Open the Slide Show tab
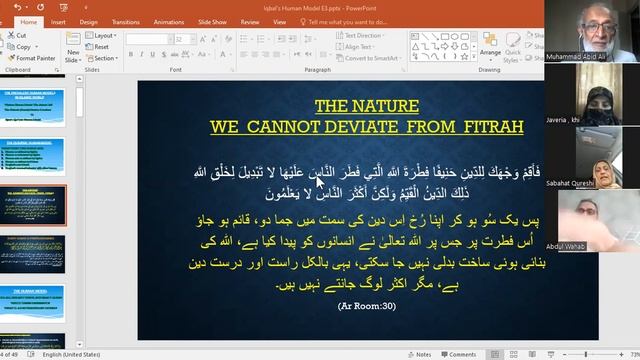Image resolution: width=640 pixels, height=360 pixels. [x=212, y=22]
